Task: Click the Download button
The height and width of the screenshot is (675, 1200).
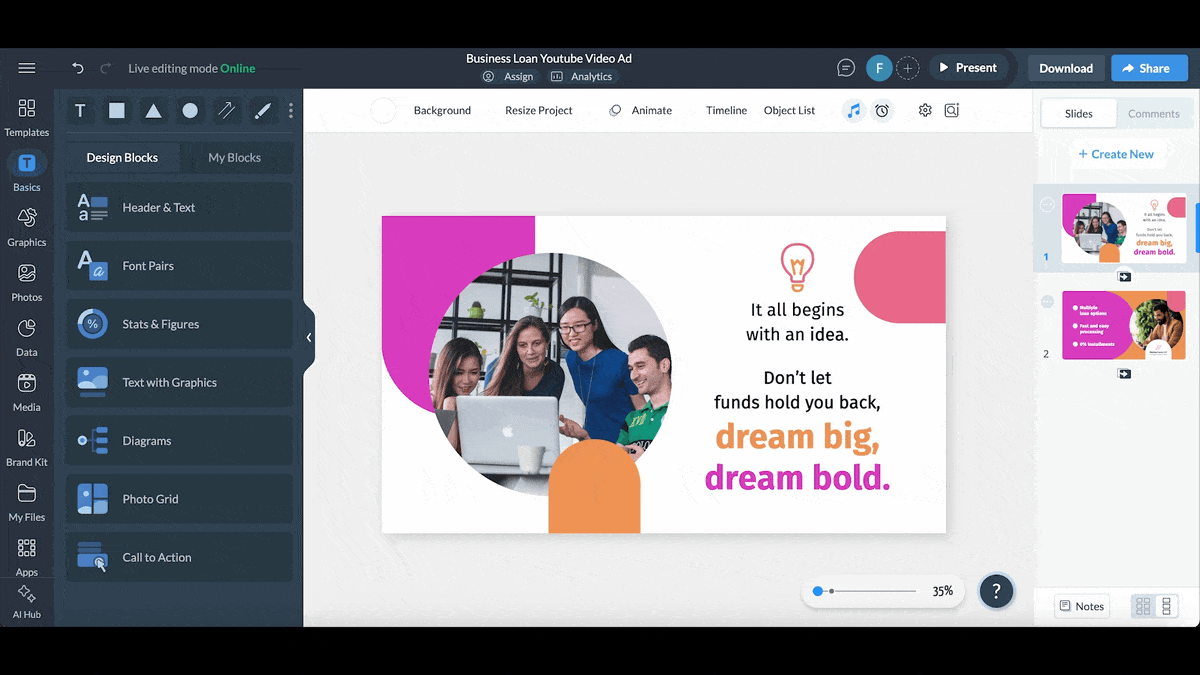Action: (1065, 68)
